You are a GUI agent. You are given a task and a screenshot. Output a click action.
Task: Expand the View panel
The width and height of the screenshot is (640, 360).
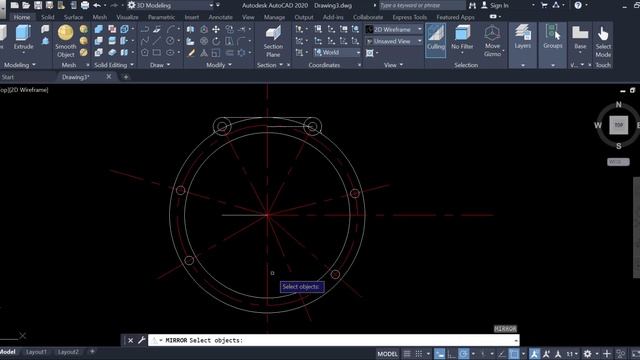393,65
